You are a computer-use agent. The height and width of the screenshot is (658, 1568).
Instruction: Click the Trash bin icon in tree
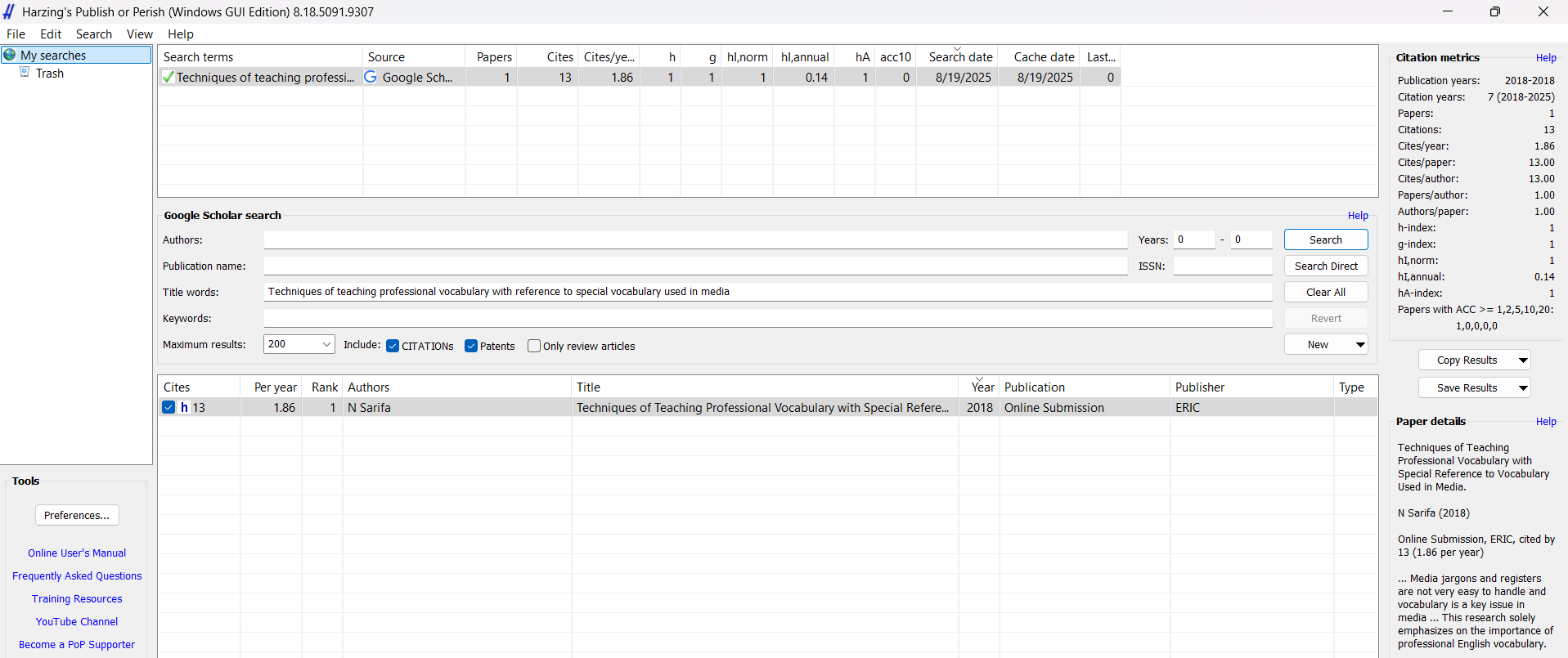click(25, 73)
